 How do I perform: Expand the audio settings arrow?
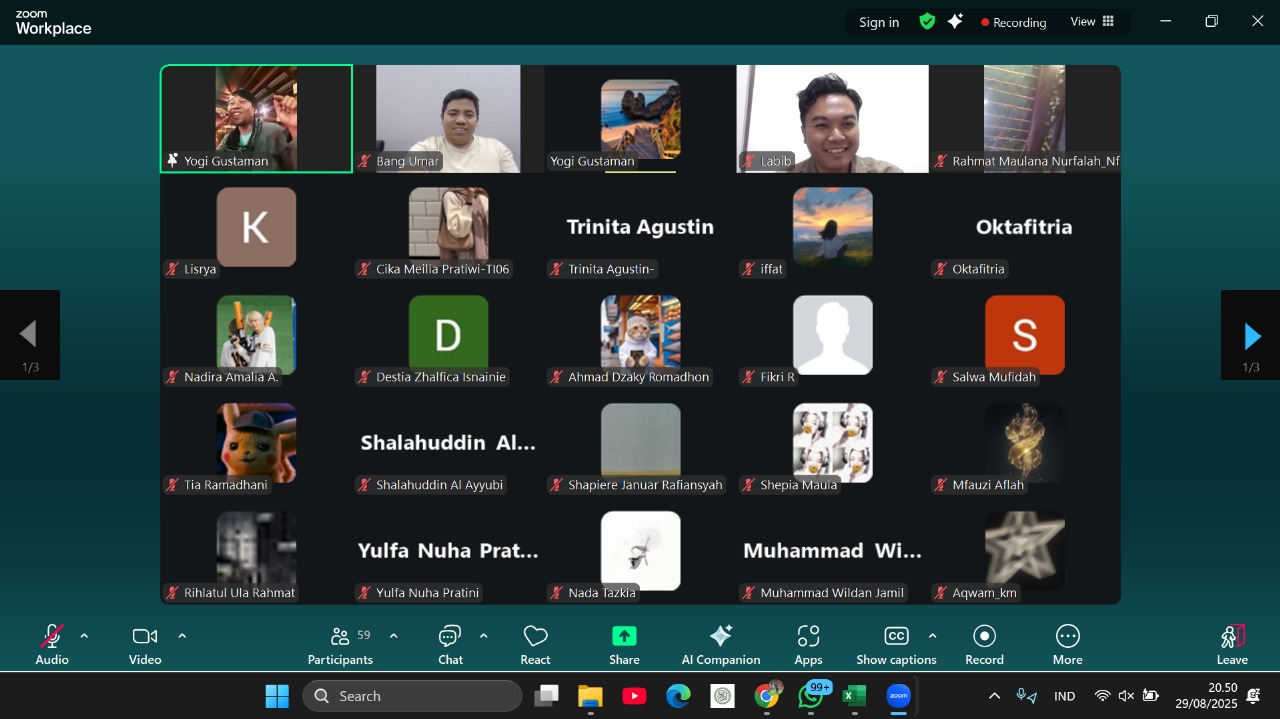[x=84, y=636]
